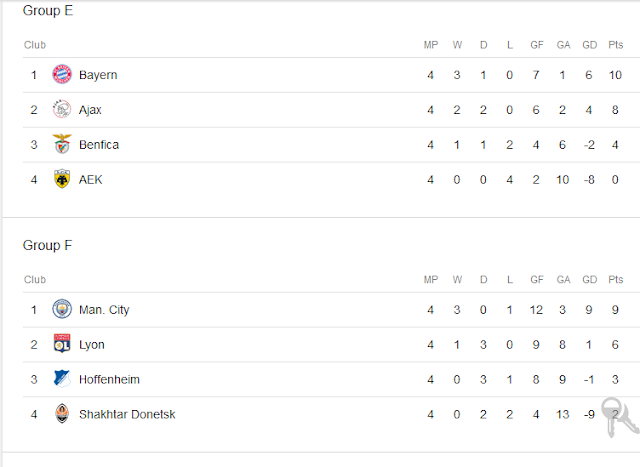Click the Benfica eagle crest icon
640x467 pixels.
click(x=62, y=144)
